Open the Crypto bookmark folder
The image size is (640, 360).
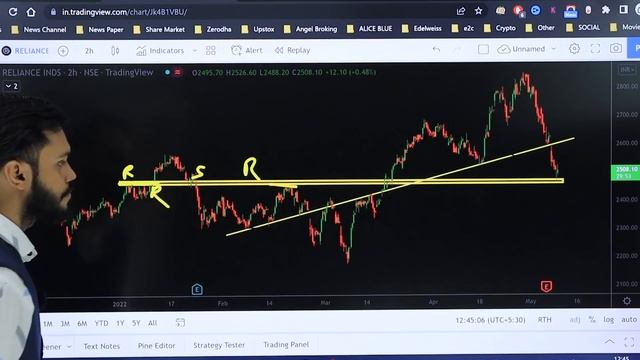pyautogui.click(x=500, y=28)
